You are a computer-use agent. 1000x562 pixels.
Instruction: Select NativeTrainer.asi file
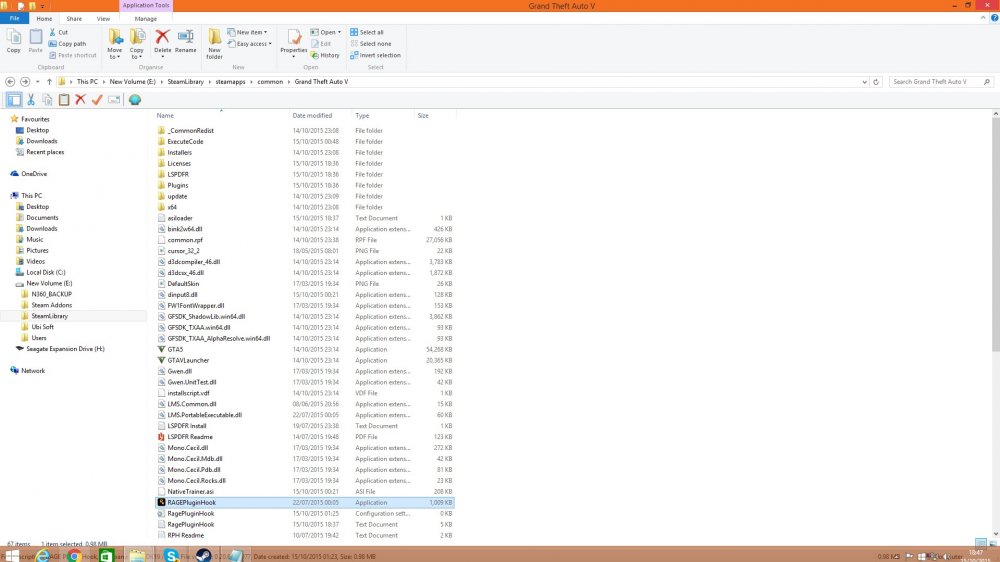pyautogui.click(x=190, y=491)
